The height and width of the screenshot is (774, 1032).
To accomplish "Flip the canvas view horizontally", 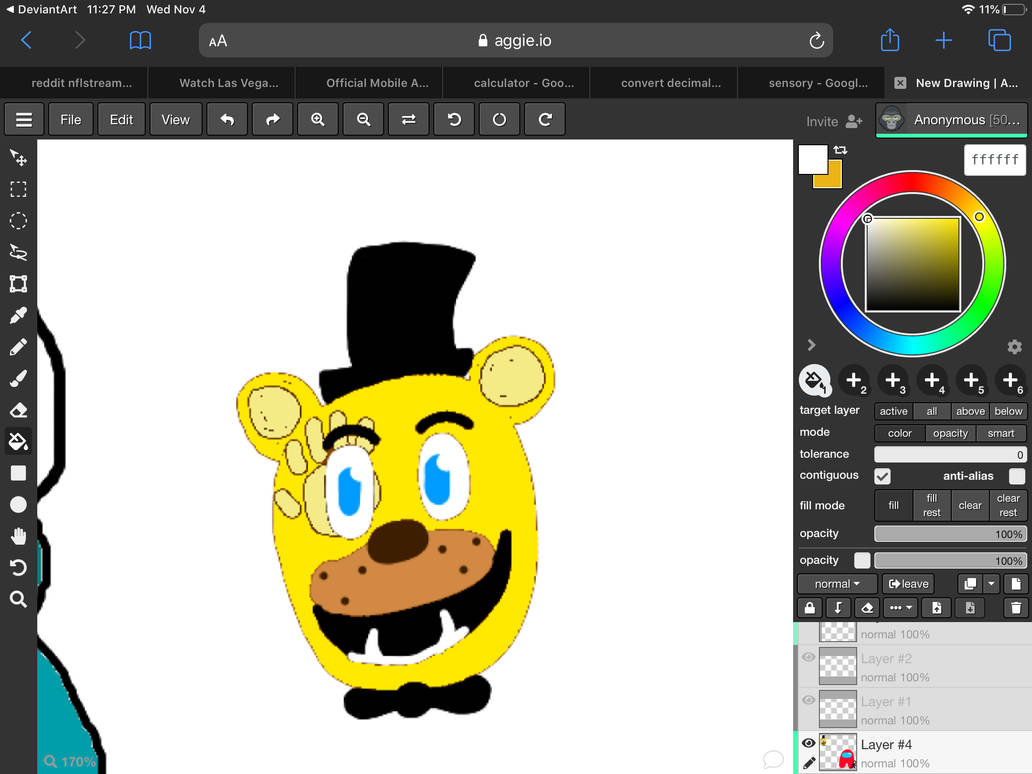I will tap(409, 120).
